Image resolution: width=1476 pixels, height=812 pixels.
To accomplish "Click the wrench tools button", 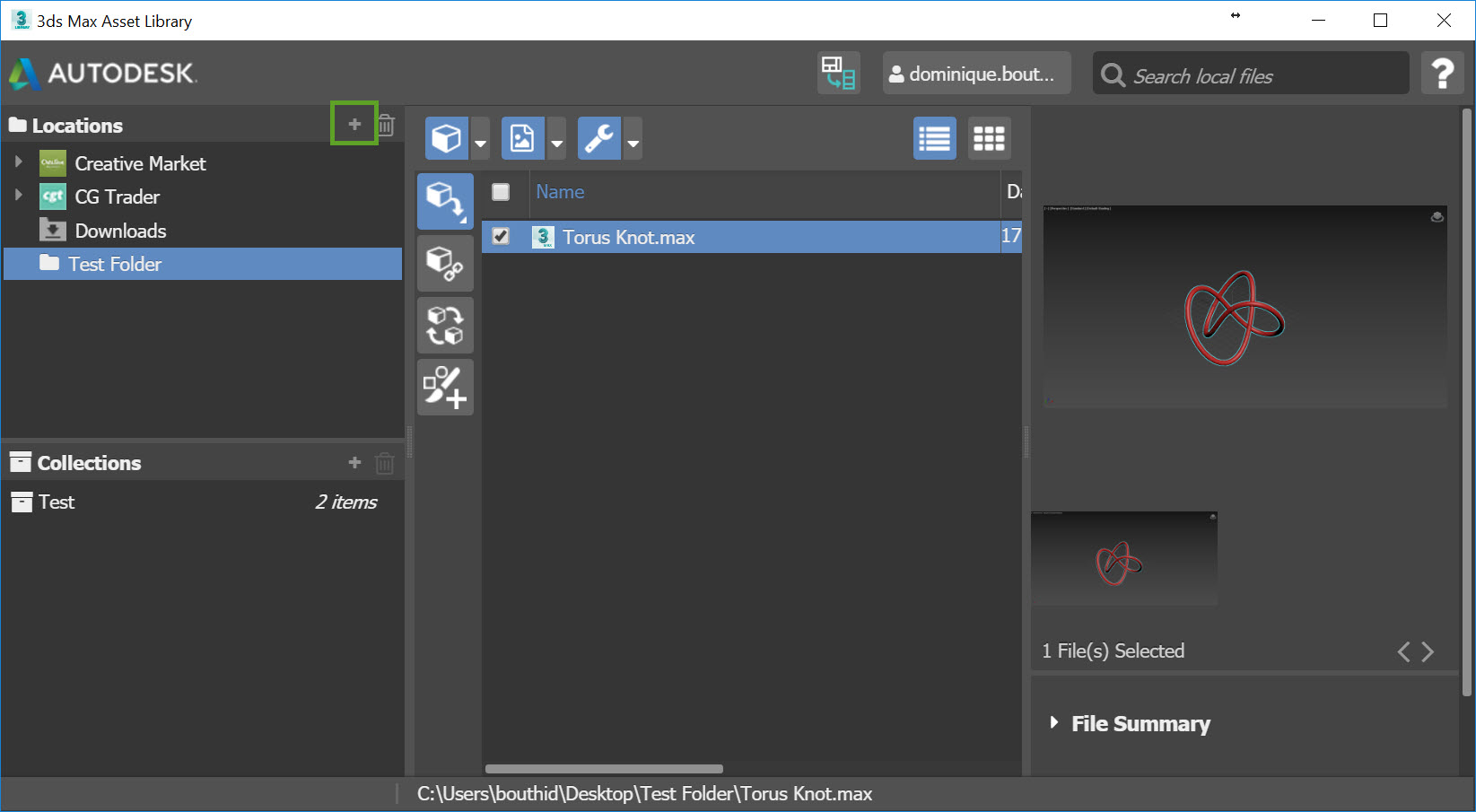I will (x=599, y=138).
